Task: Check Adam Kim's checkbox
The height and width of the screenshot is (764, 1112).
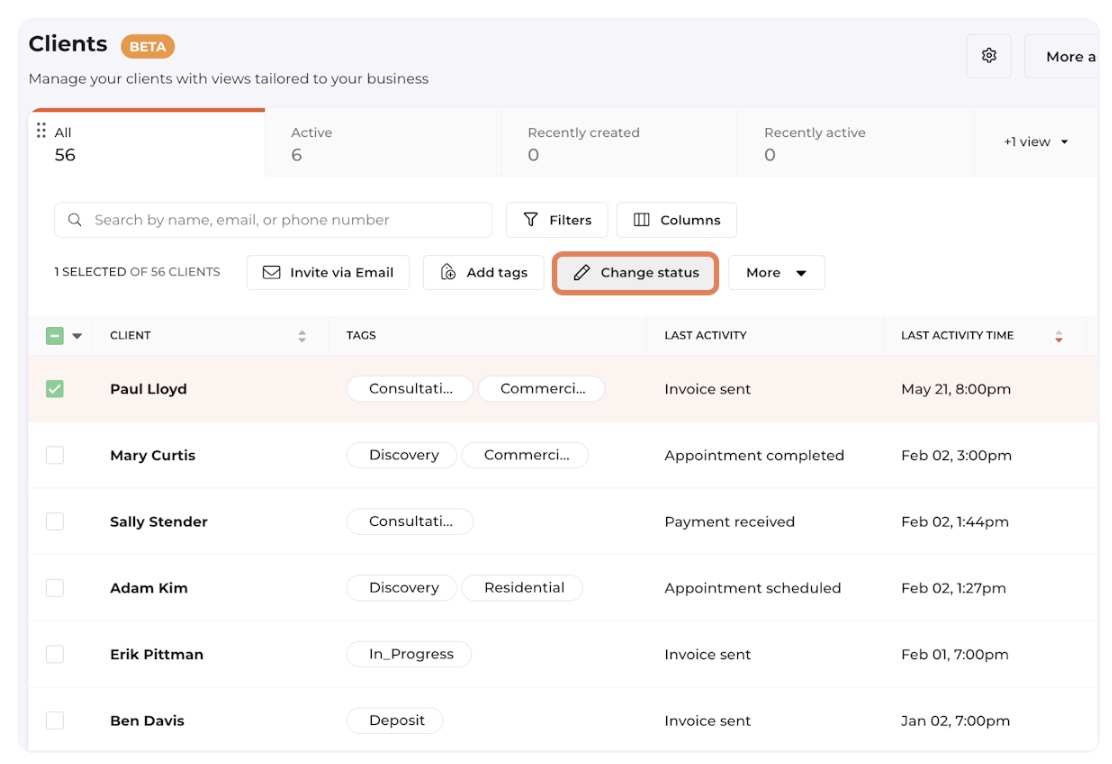Action: [x=55, y=587]
